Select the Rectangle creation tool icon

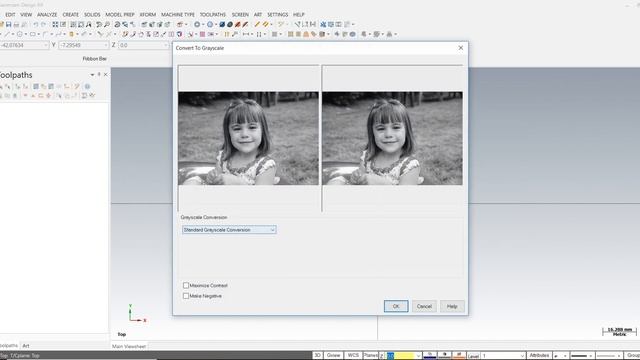pyautogui.click(x=33, y=34)
